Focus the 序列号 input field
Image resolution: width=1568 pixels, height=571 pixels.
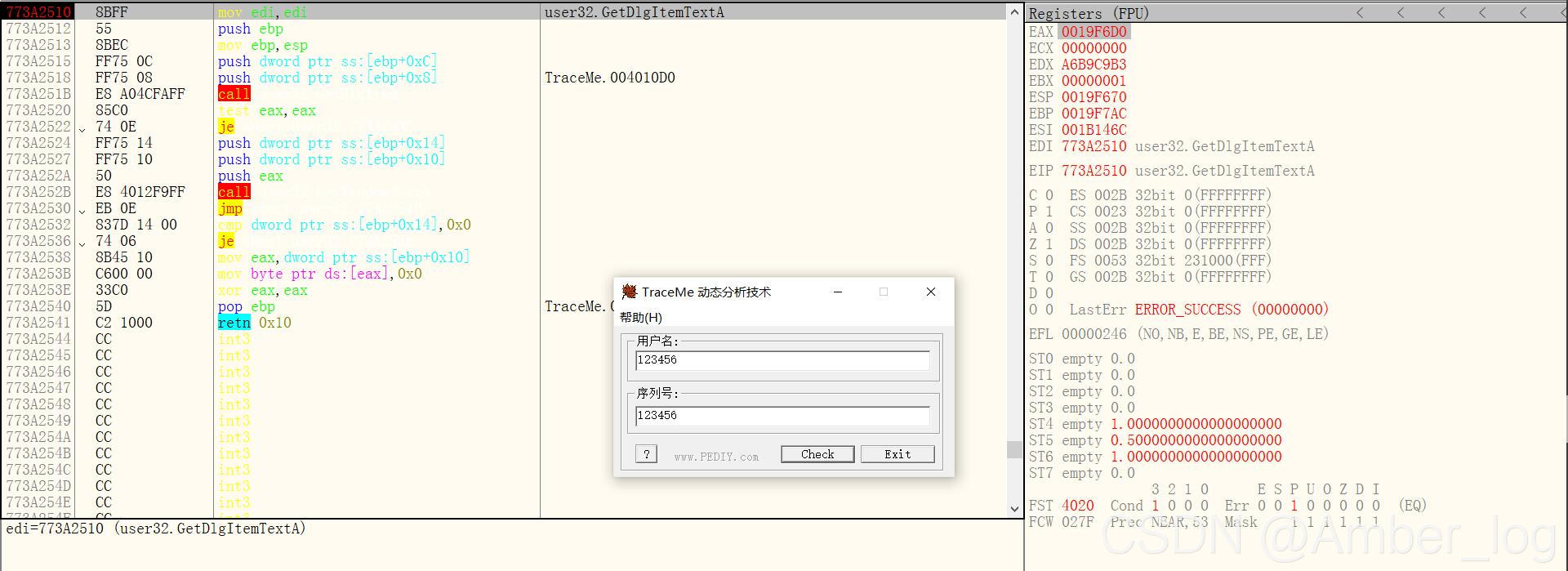point(782,416)
